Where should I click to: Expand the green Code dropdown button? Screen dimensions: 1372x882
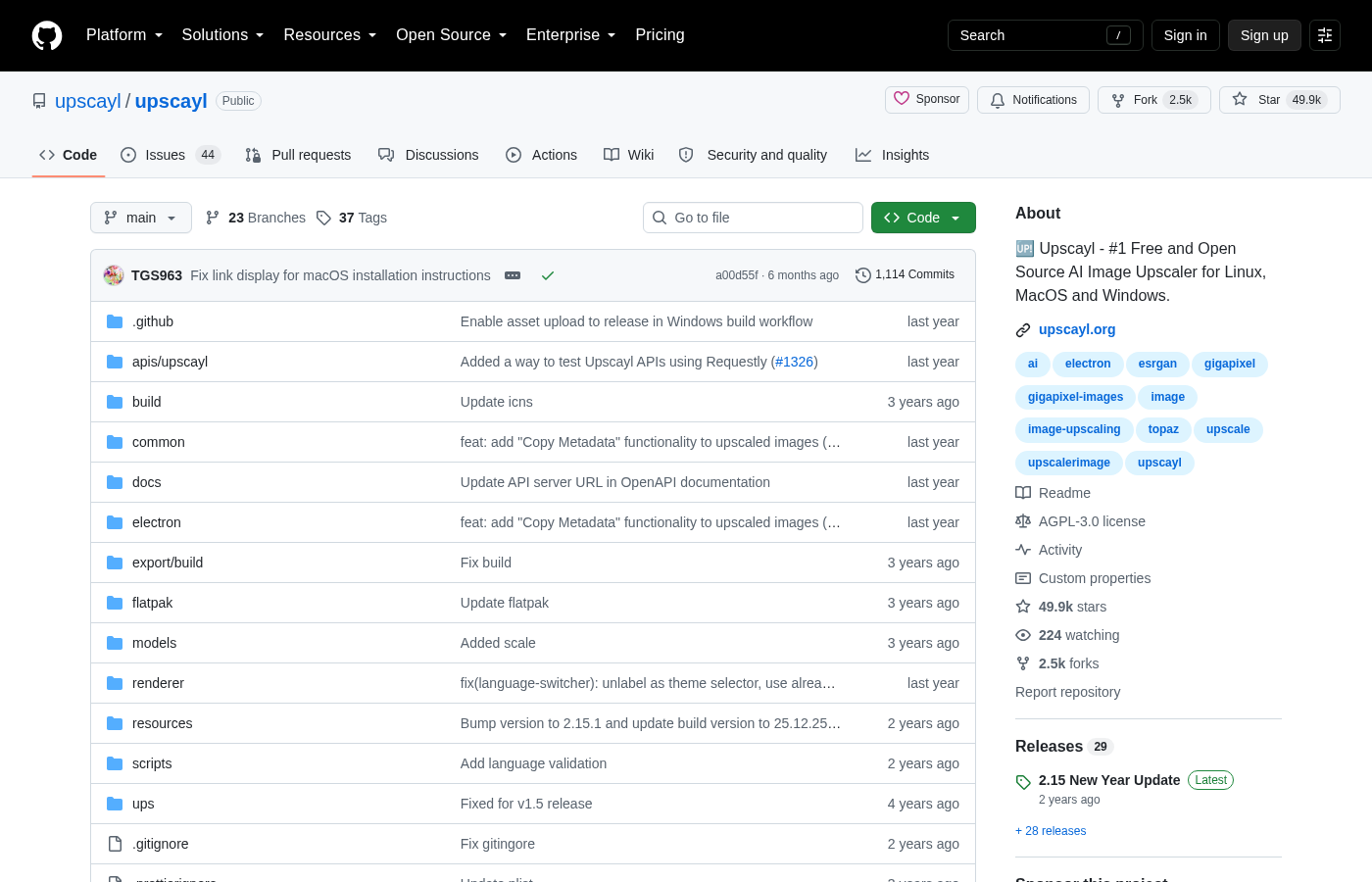coord(923,218)
